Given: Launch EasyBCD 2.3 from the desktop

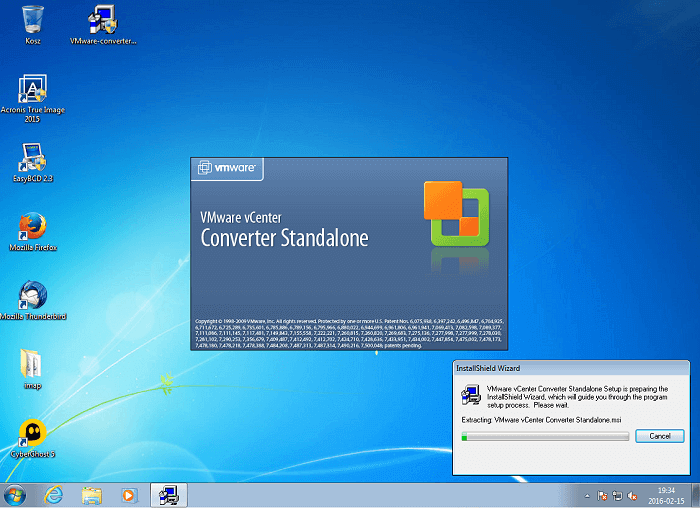Looking at the screenshot, I should coord(33,158).
